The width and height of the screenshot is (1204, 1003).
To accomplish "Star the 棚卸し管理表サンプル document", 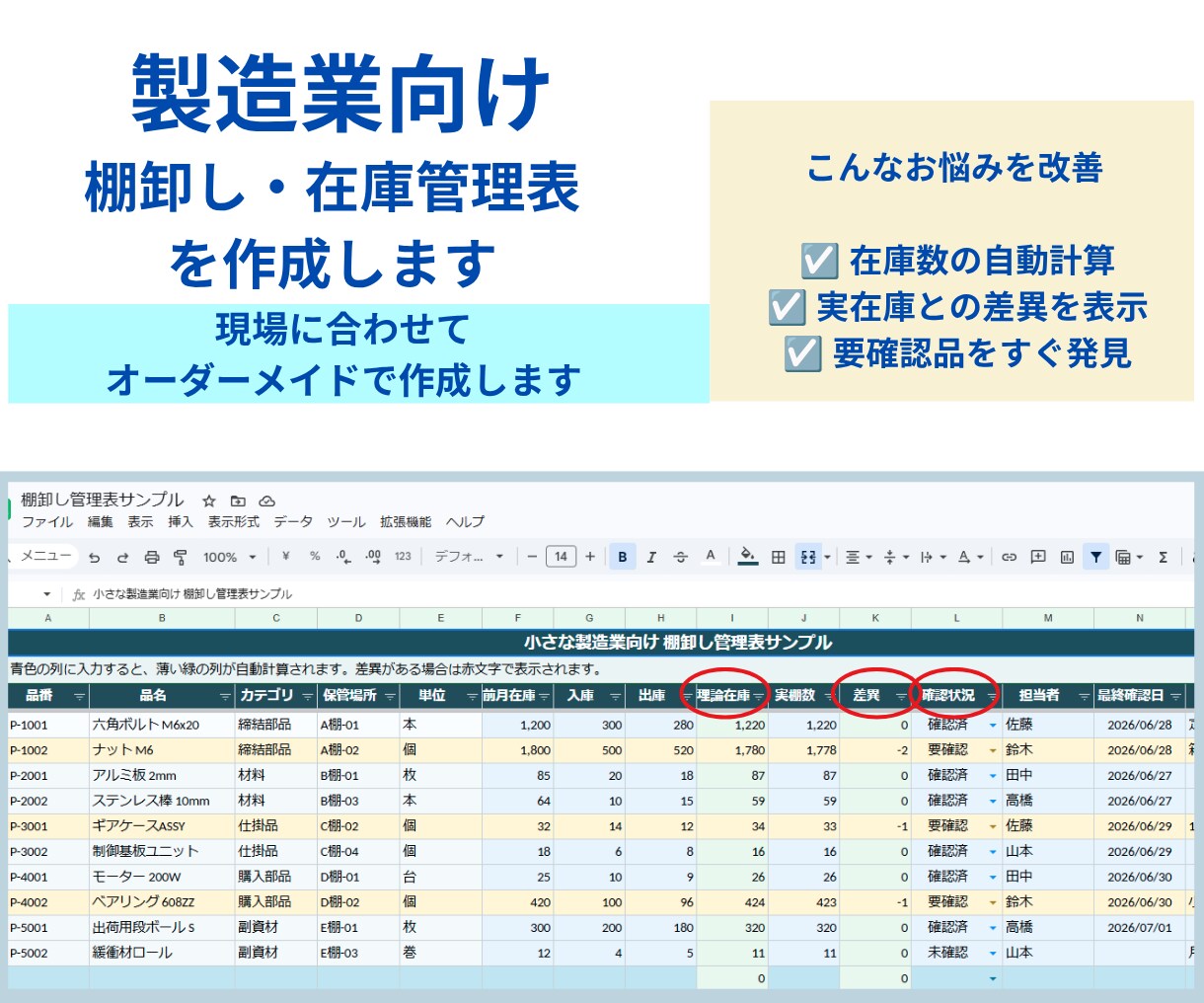I will [208, 501].
